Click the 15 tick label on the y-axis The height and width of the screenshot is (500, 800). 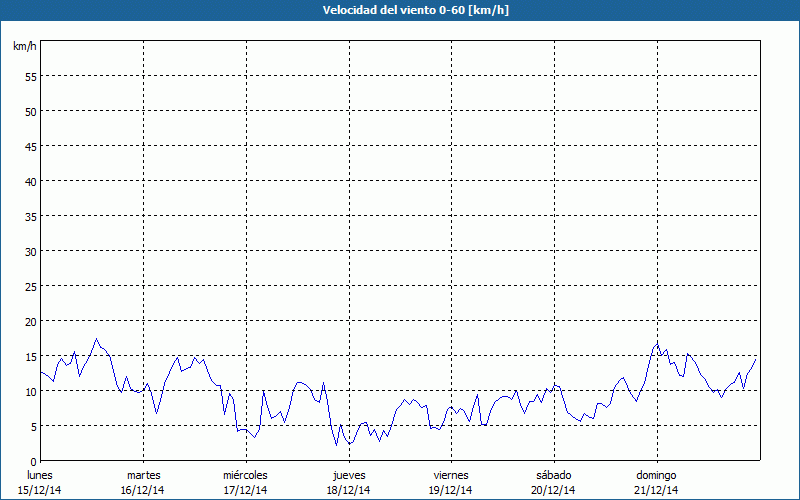tap(30, 356)
